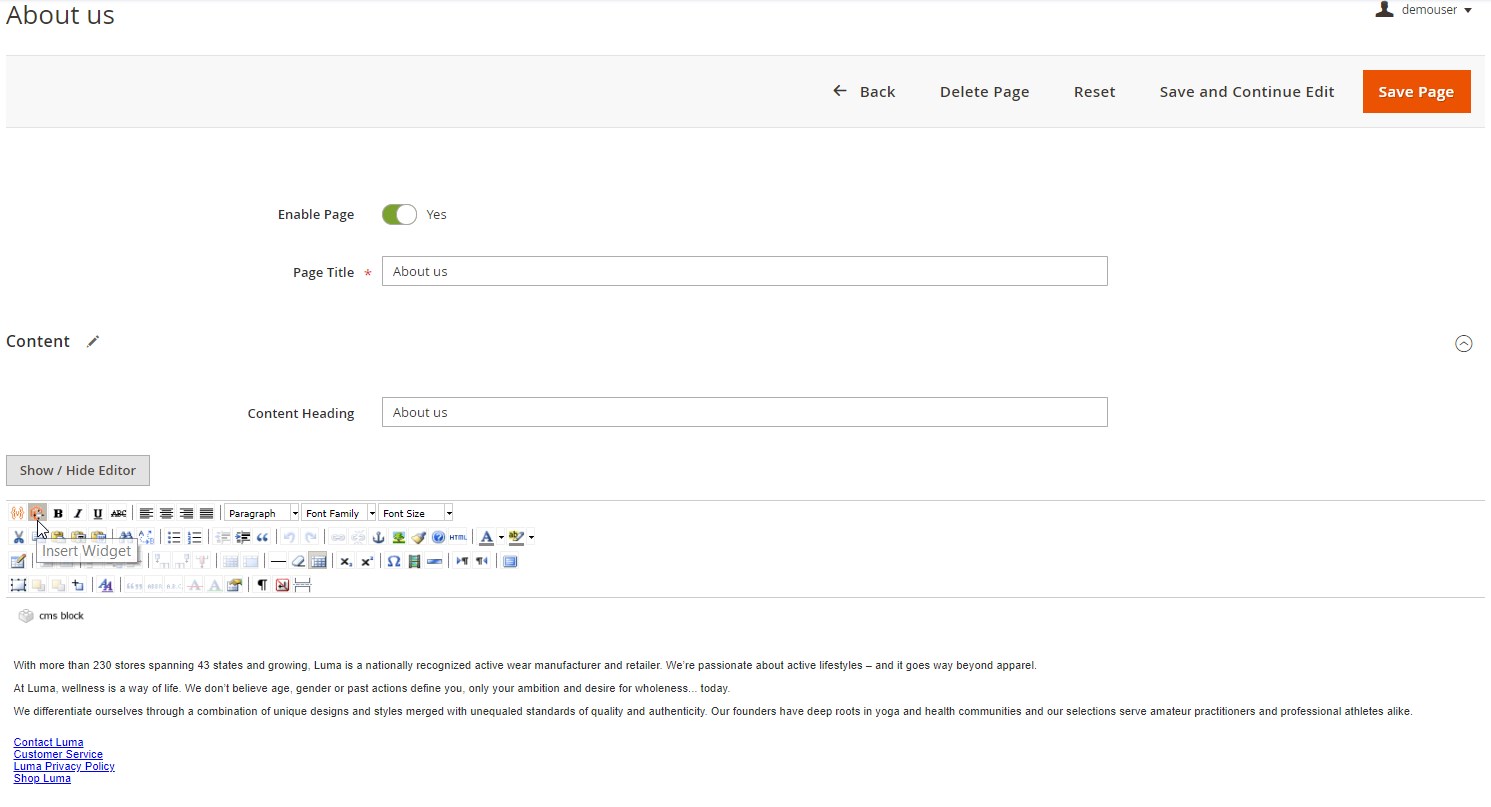Open the Font Family dropdown
The width and height of the screenshot is (1491, 807).
click(339, 513)
